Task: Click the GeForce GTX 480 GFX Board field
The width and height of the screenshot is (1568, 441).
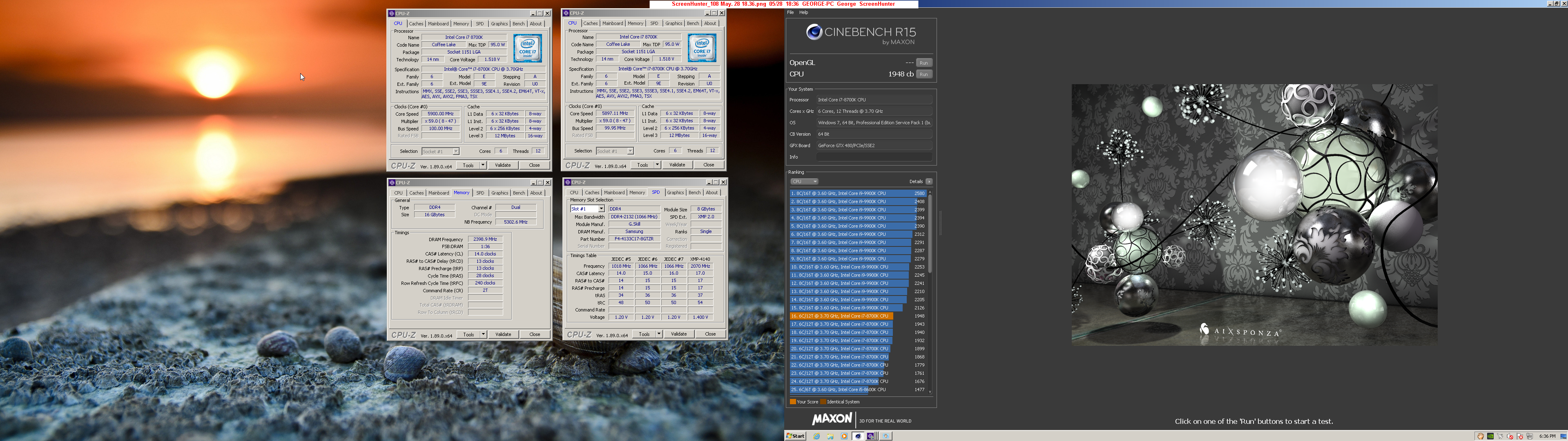Action: (874, 146)
